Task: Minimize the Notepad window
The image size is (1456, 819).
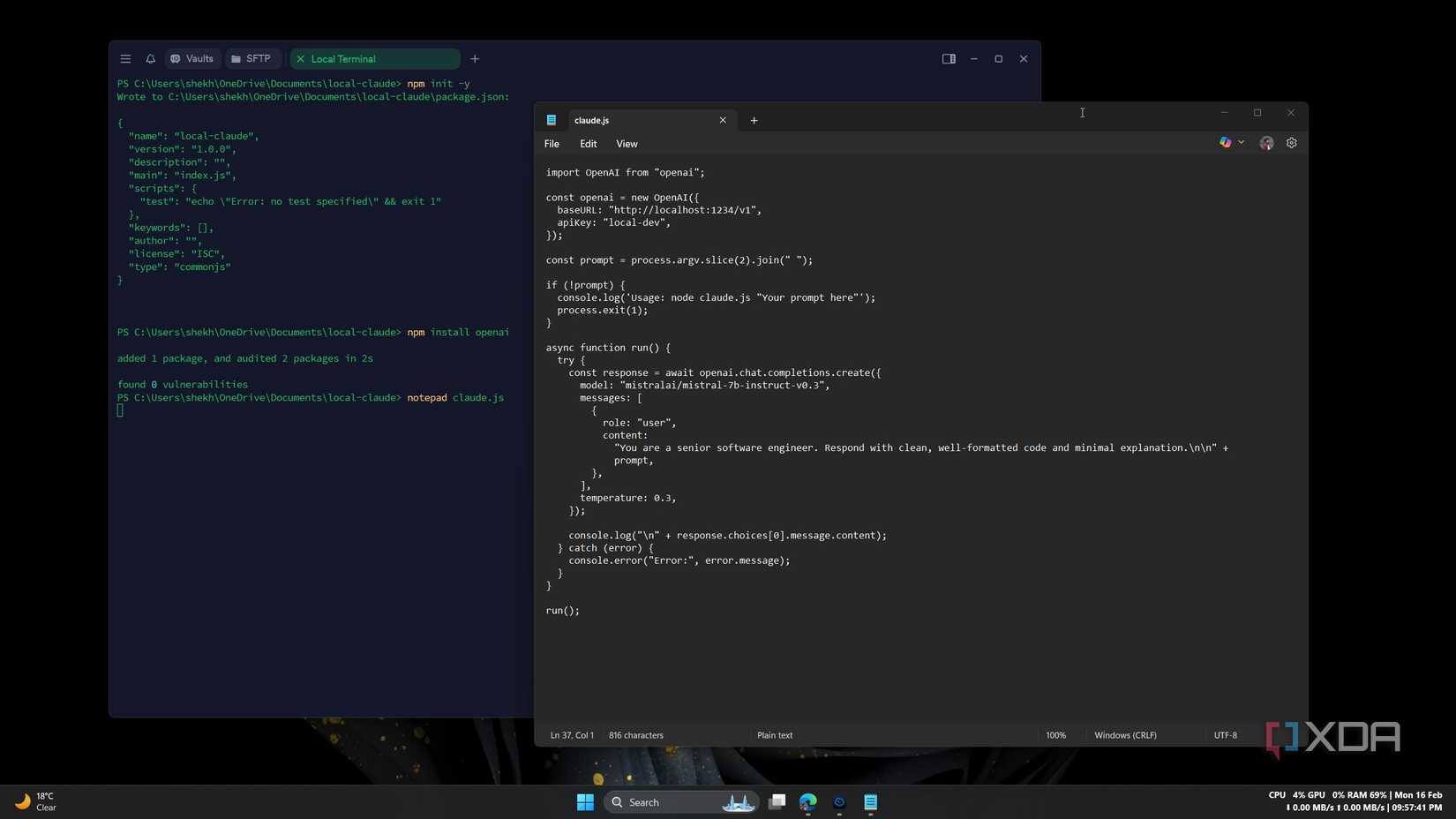Action: pyautogui.click(x=1224, y=113)
